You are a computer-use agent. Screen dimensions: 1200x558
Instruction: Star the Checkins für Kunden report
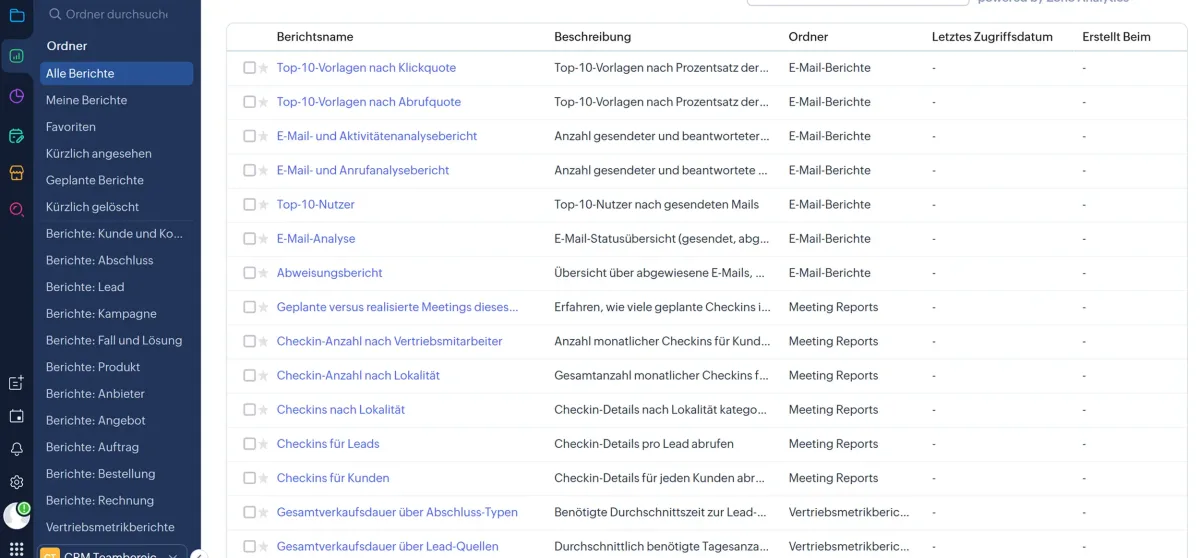click(x=264, y=478)
